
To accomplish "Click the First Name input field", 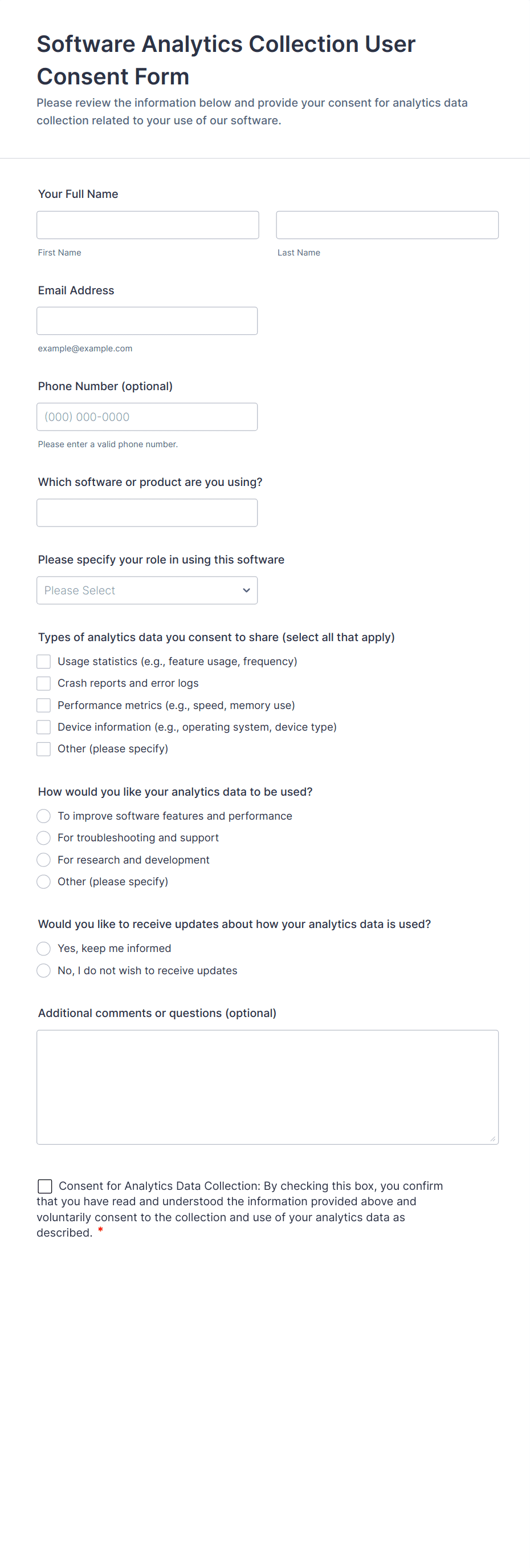I will (x=147, y=225).
